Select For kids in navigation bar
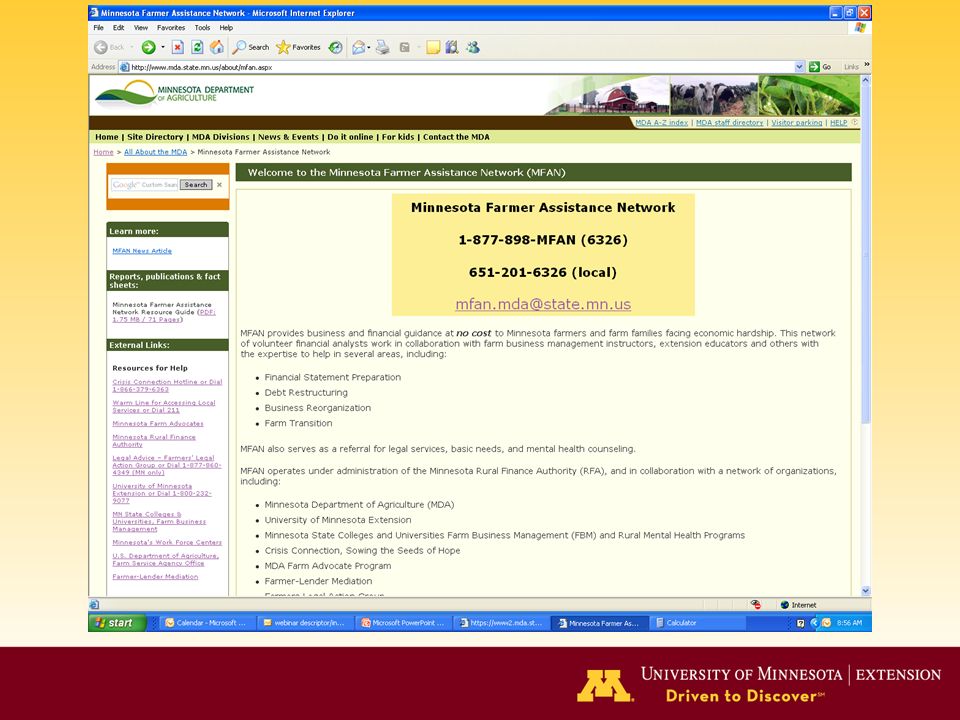 click(x=398, y=137)
